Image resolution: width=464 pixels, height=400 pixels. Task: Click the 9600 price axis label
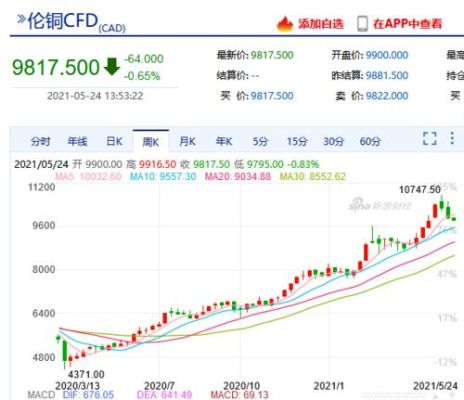coord(43,226)
